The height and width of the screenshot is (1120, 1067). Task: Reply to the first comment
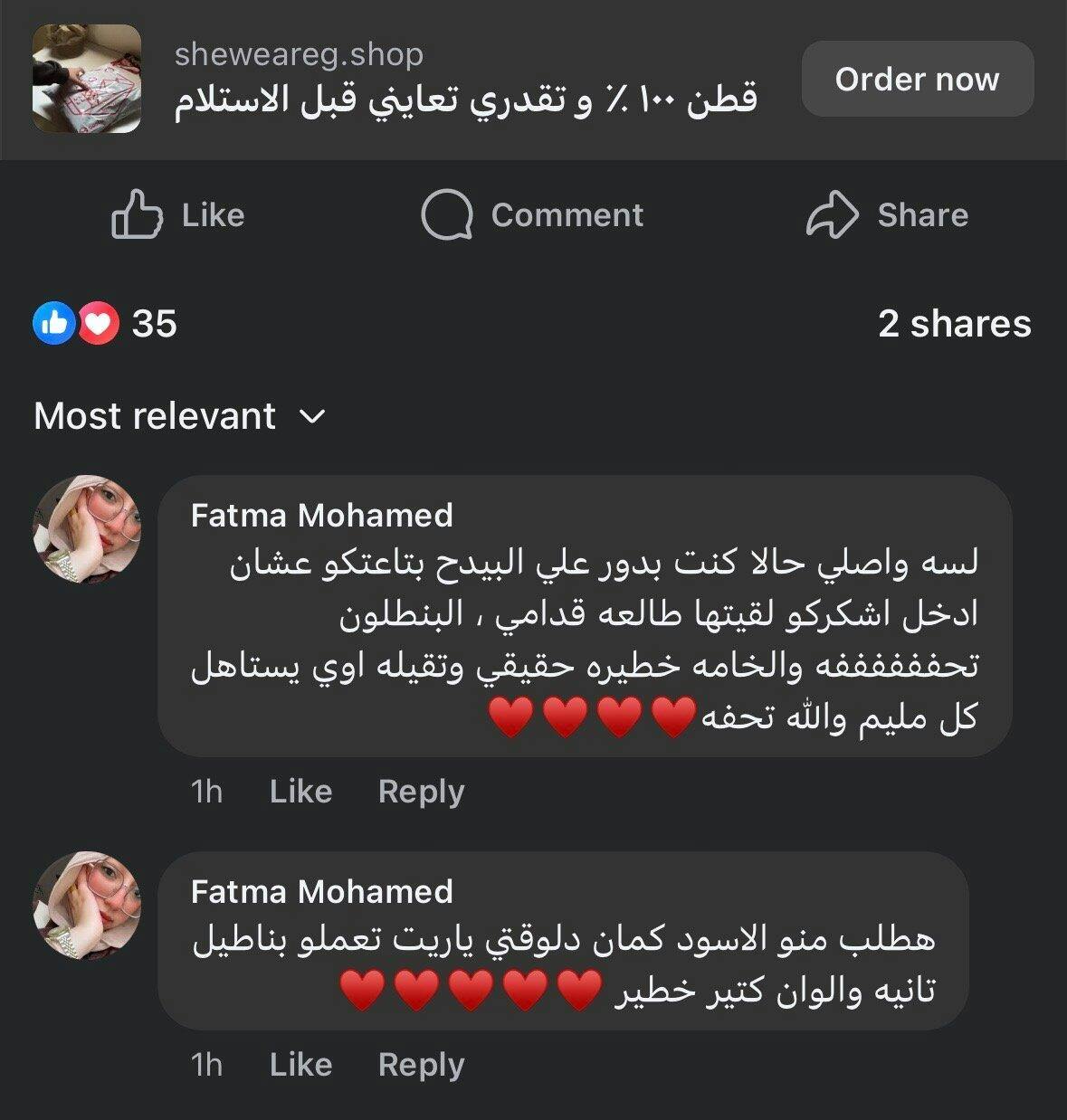(x=421, y=792)
